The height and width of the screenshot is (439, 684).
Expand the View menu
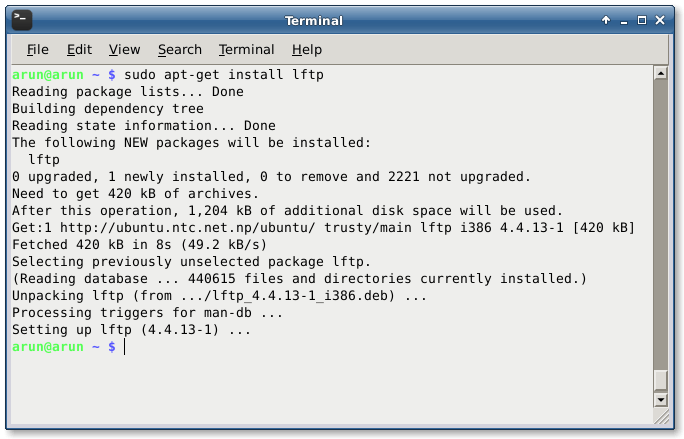click(124, 50)
